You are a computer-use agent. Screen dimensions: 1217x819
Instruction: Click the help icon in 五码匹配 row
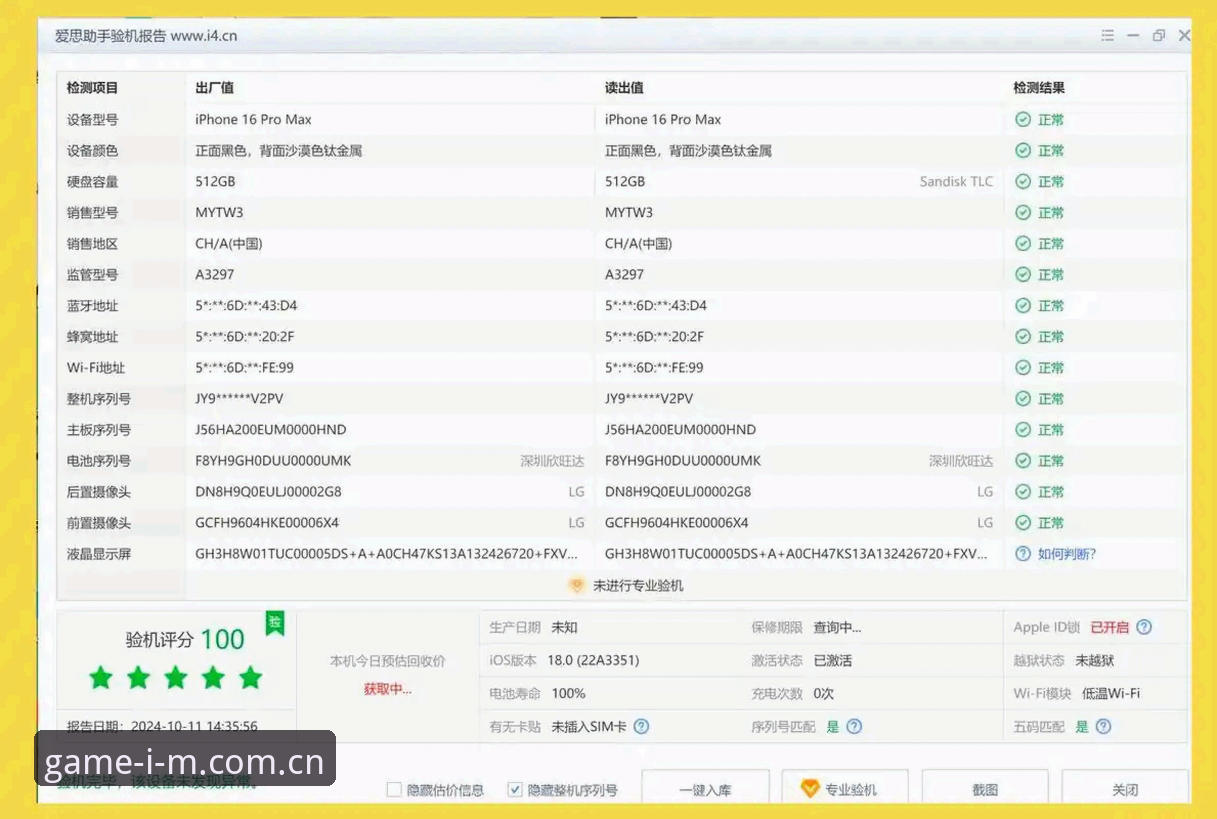(x=1103, y=726)
